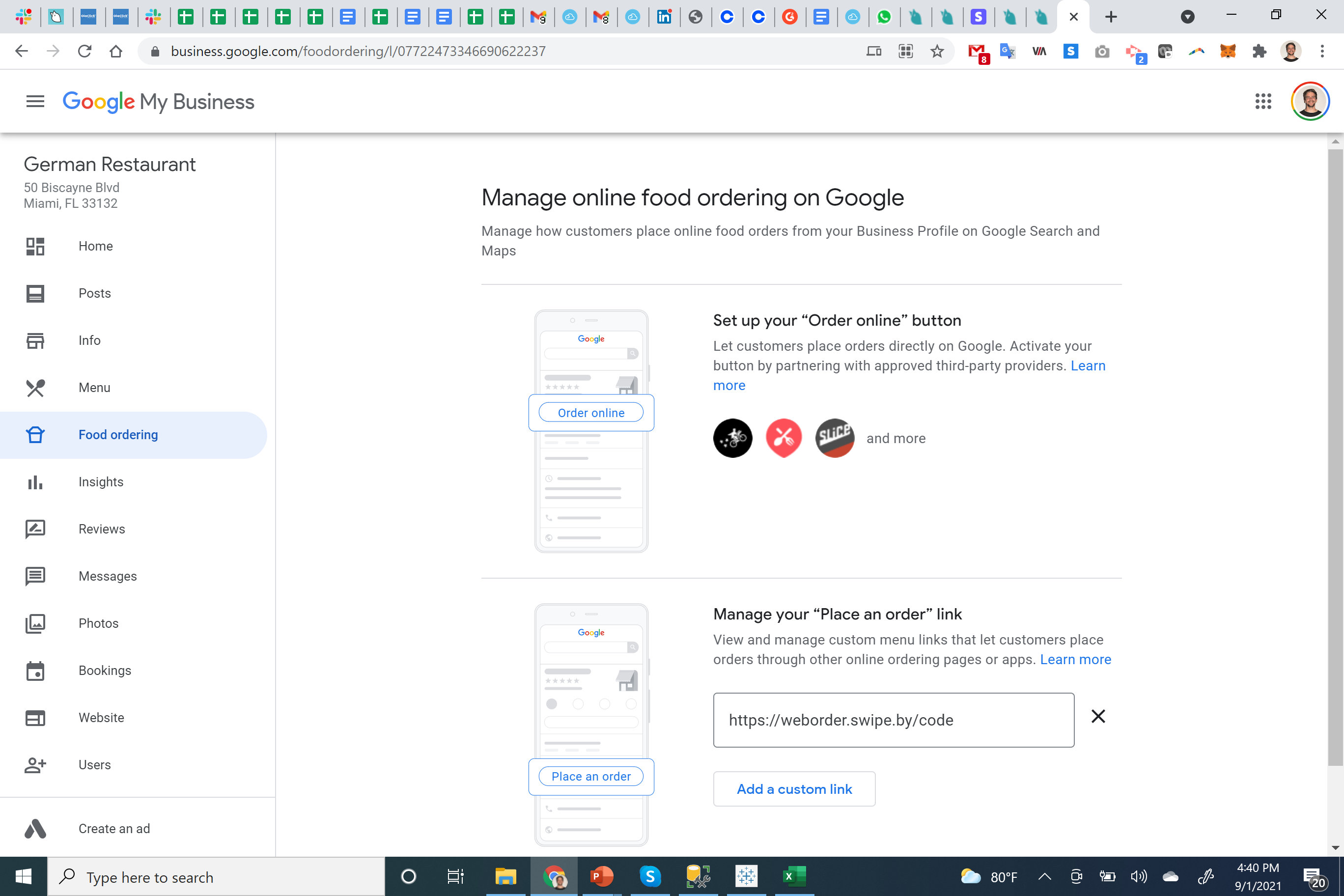Click the Photos icon in sidebar
1344x896 pixels.
[35, 623]
